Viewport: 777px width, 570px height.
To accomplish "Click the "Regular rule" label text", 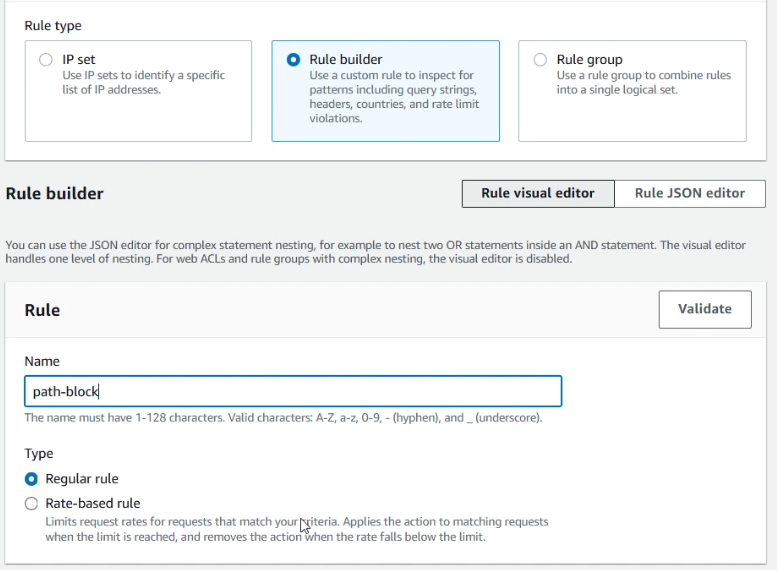I will click(82, 479).
